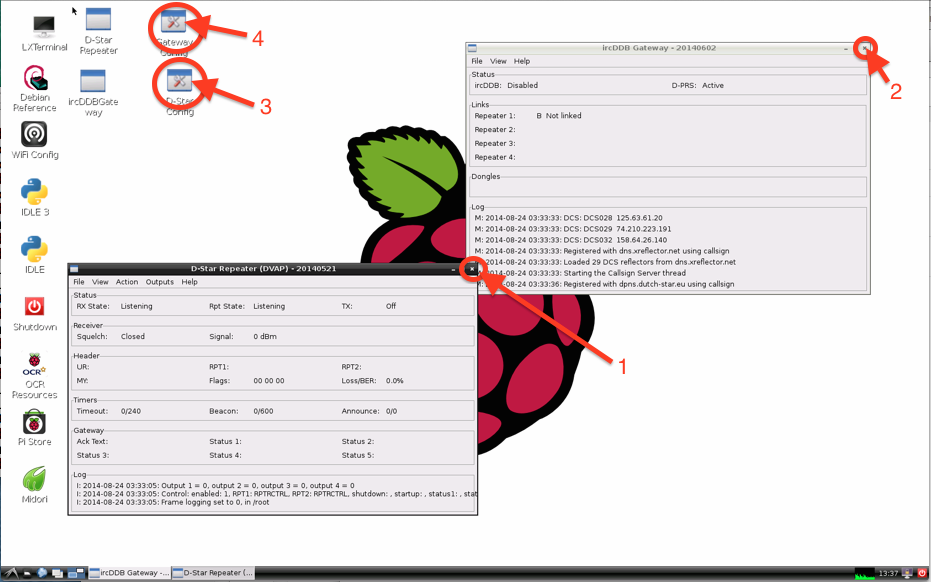Click the clock in the taskbar
The height and width of the screenshot is (582, 931).
point(888,573)
